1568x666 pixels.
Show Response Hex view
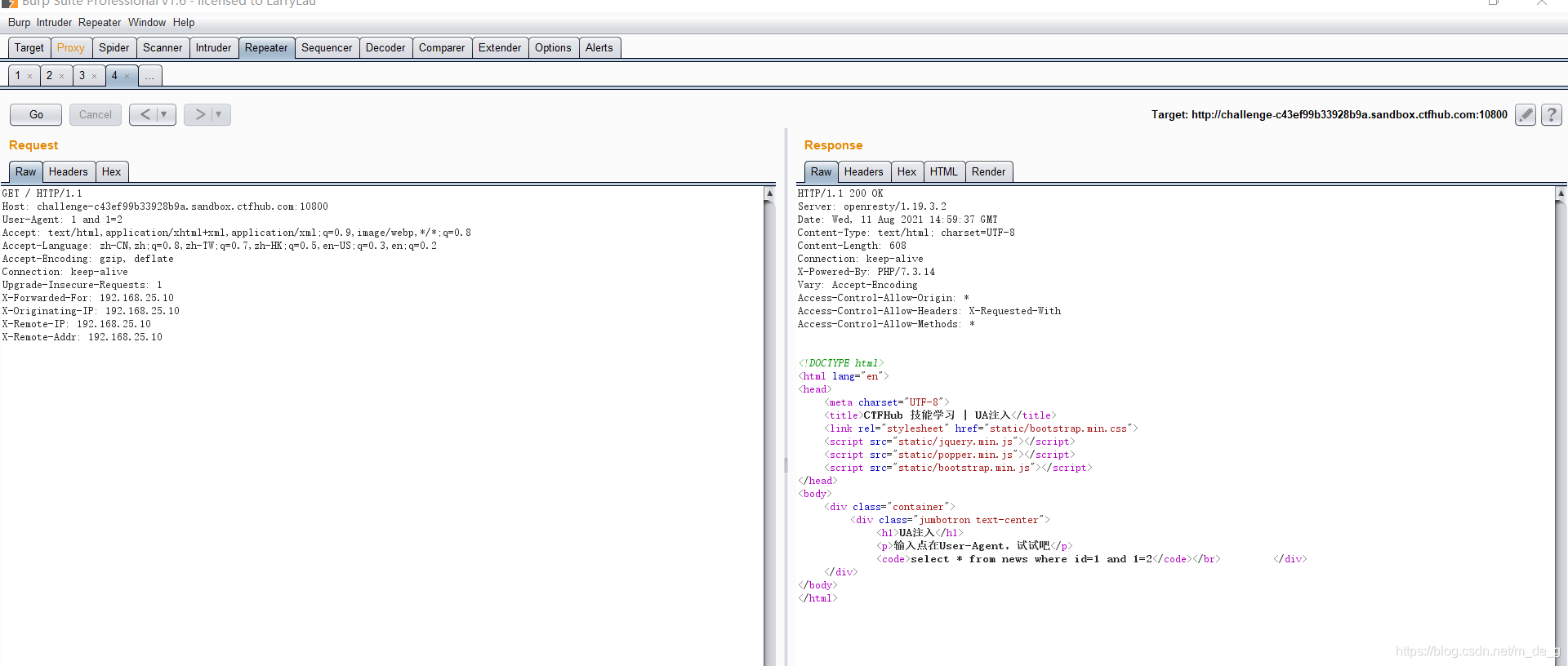pyautogui.click(x=906, y=172)
